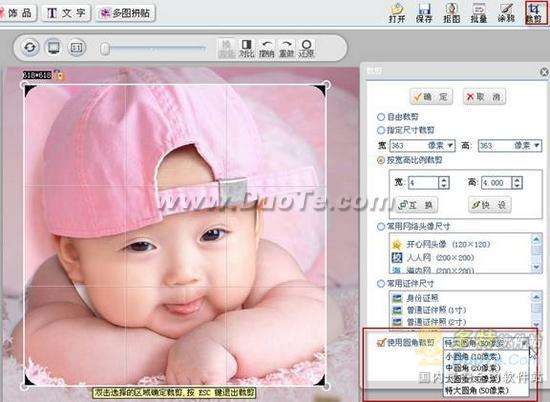Click the 还原 restore icon
This screenshot has width=550, height=402.
click(306, 48)
